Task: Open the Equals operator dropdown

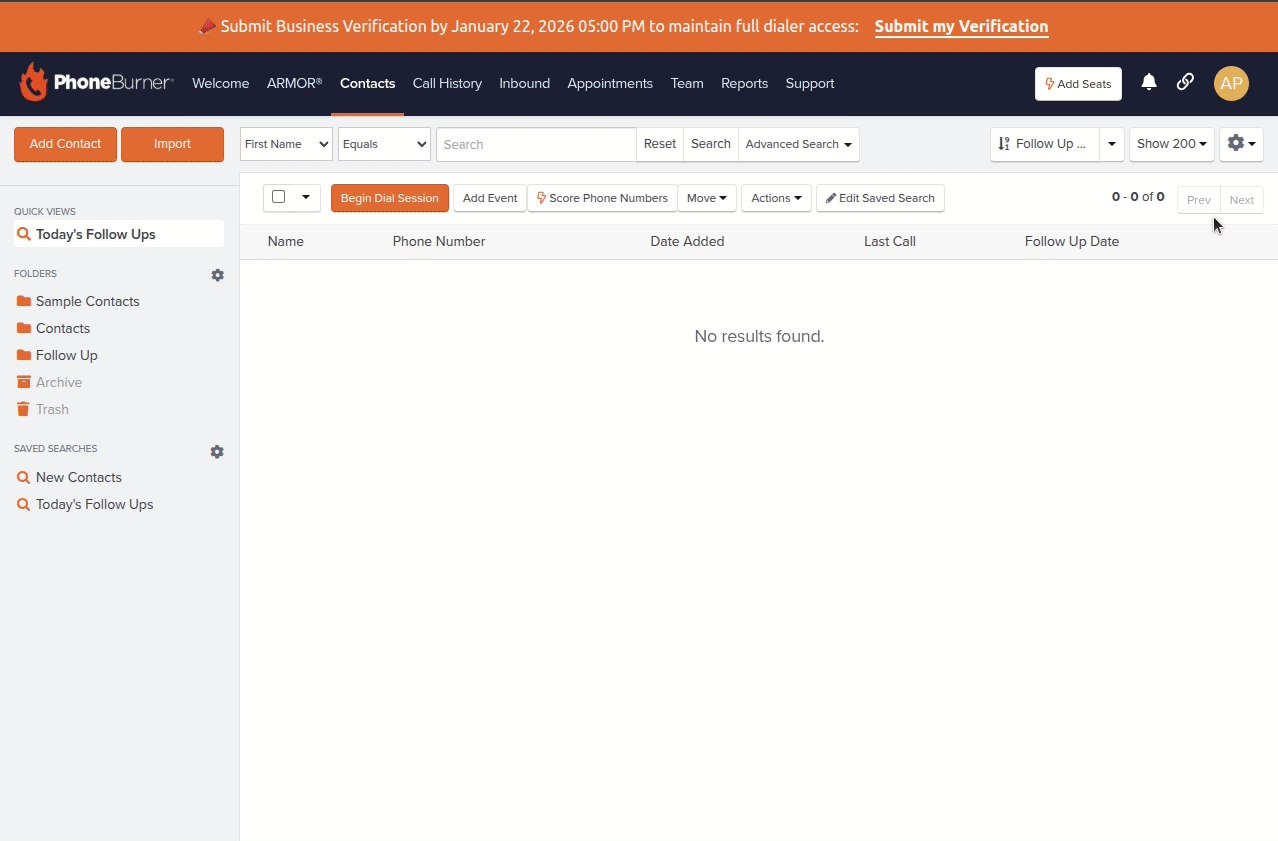Action: [384, 144]
